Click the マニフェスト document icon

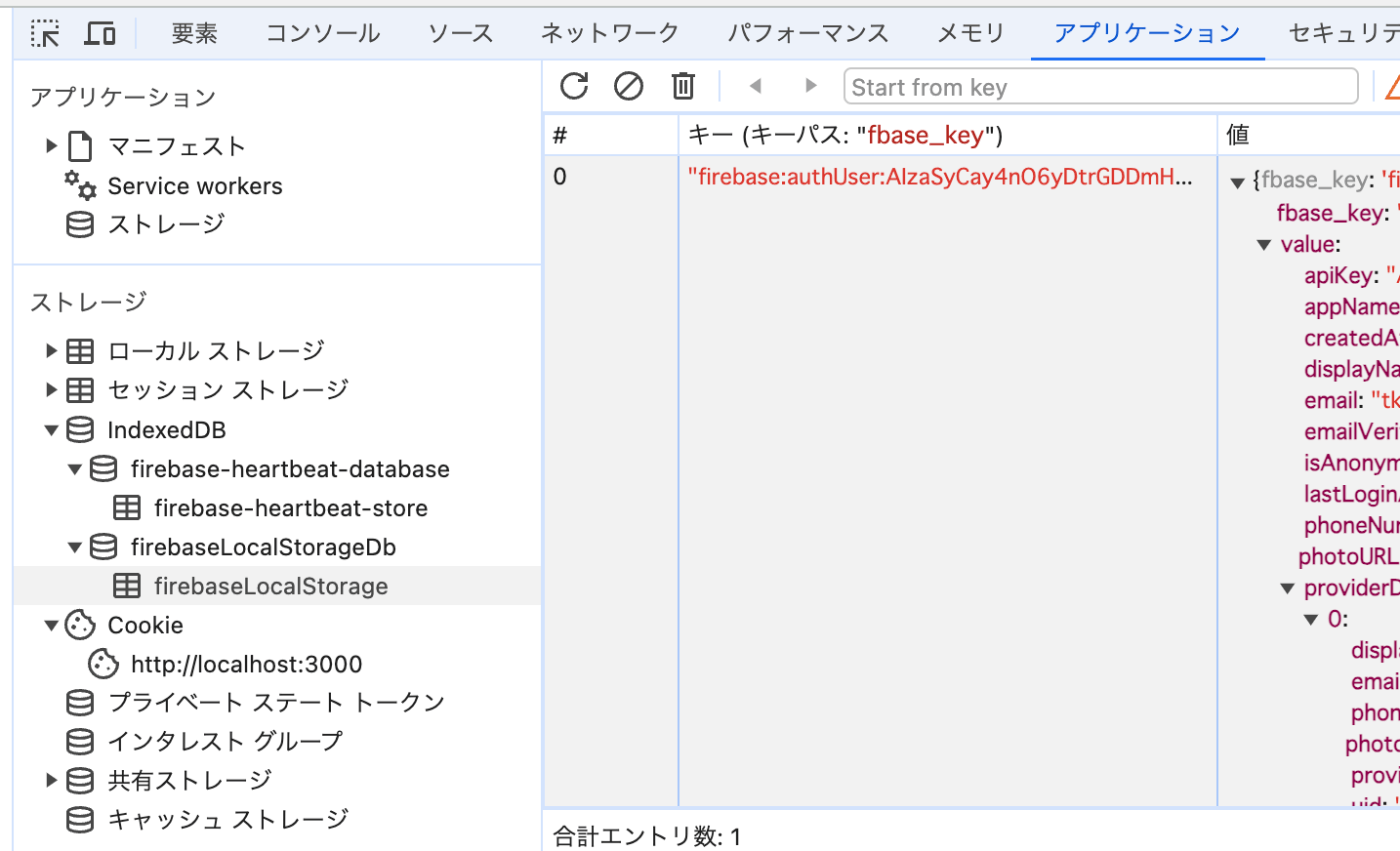(x=79, y=146)
